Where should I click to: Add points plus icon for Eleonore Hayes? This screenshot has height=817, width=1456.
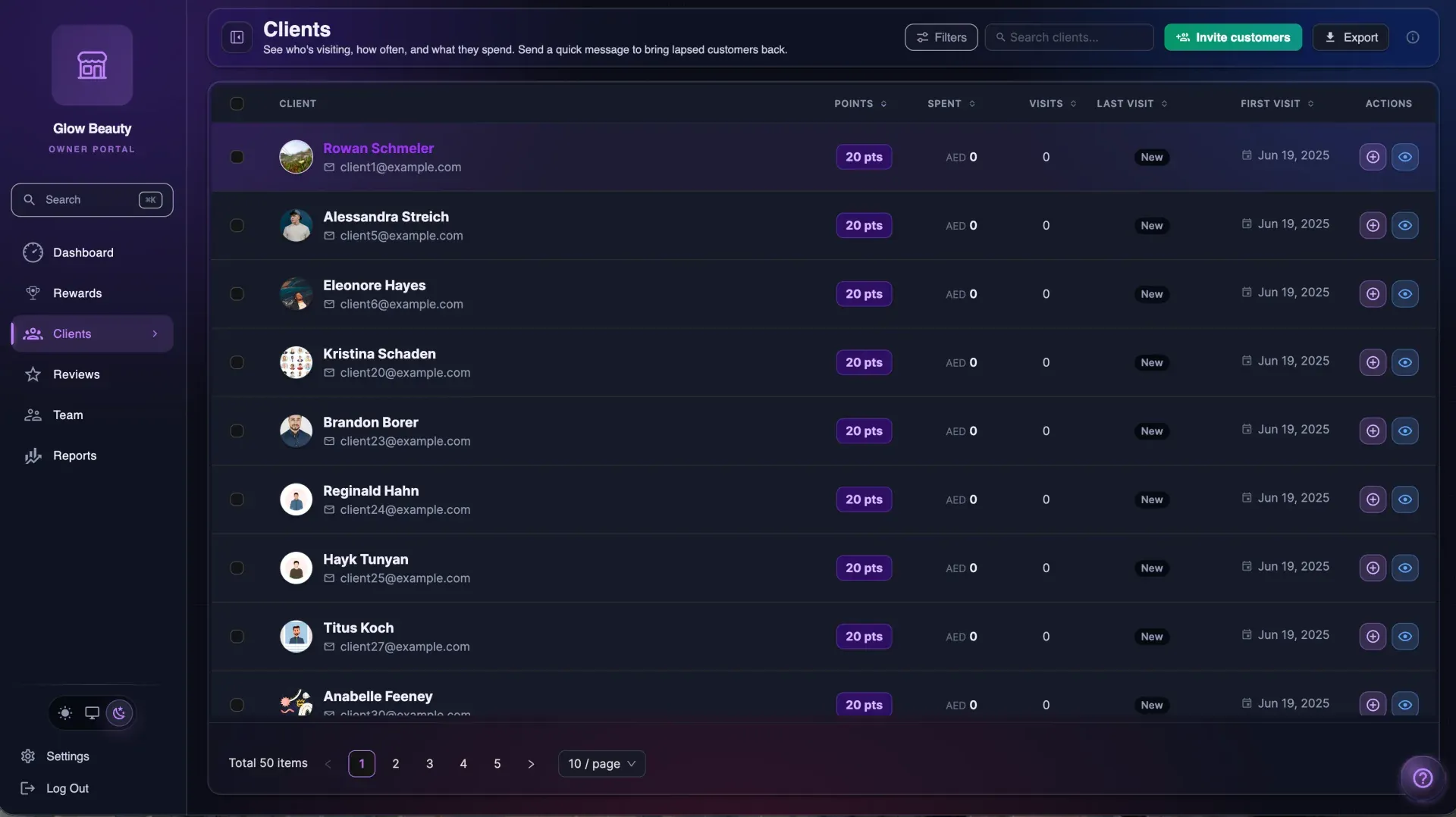(x=1373, y=294)
